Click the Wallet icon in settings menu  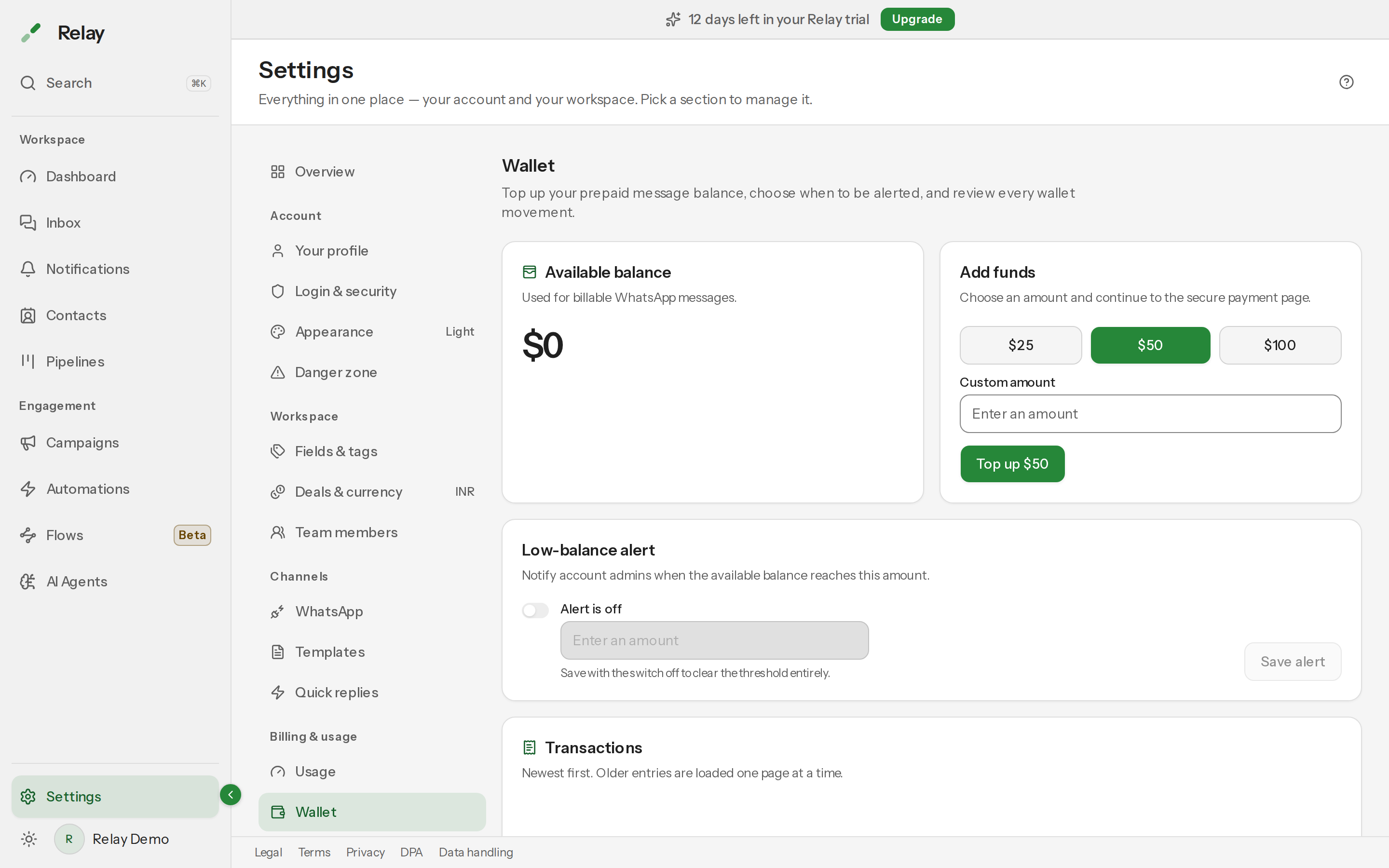pyautogui.click(x=278, y=812)
